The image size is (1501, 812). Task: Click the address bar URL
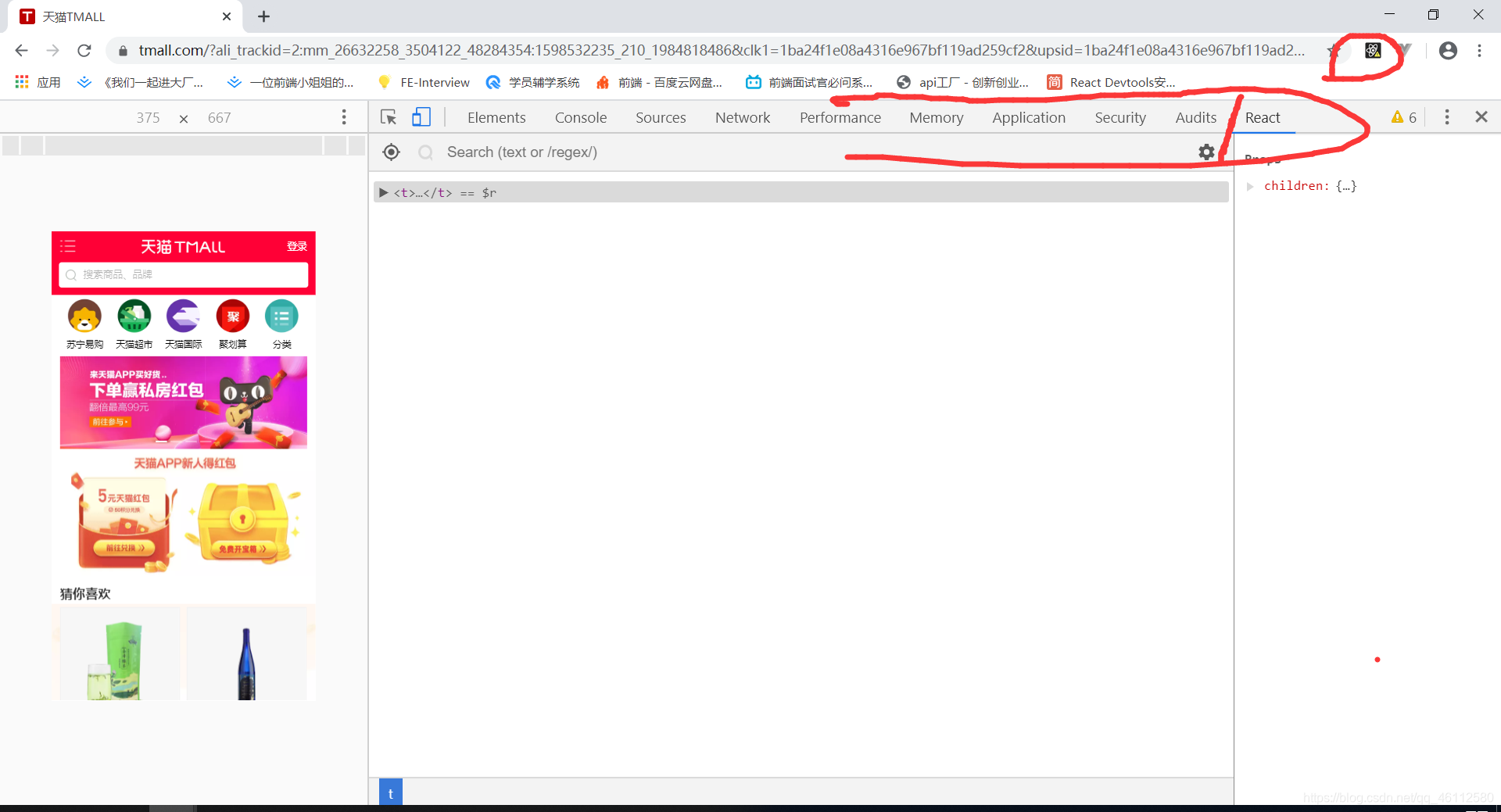[x=722, y=51]
